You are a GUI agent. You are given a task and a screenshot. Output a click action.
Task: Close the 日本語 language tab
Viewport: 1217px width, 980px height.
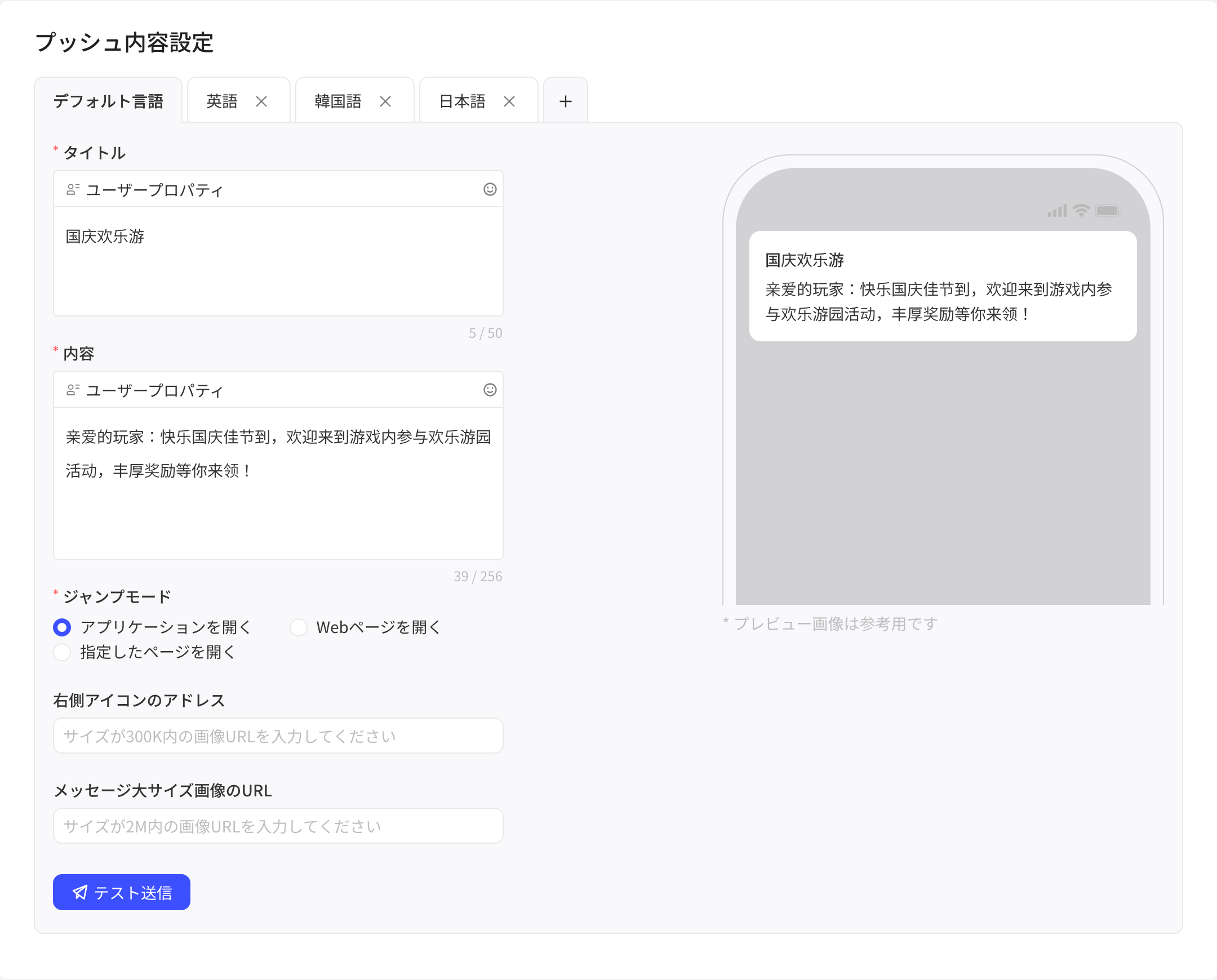click(x=509, y=101)
